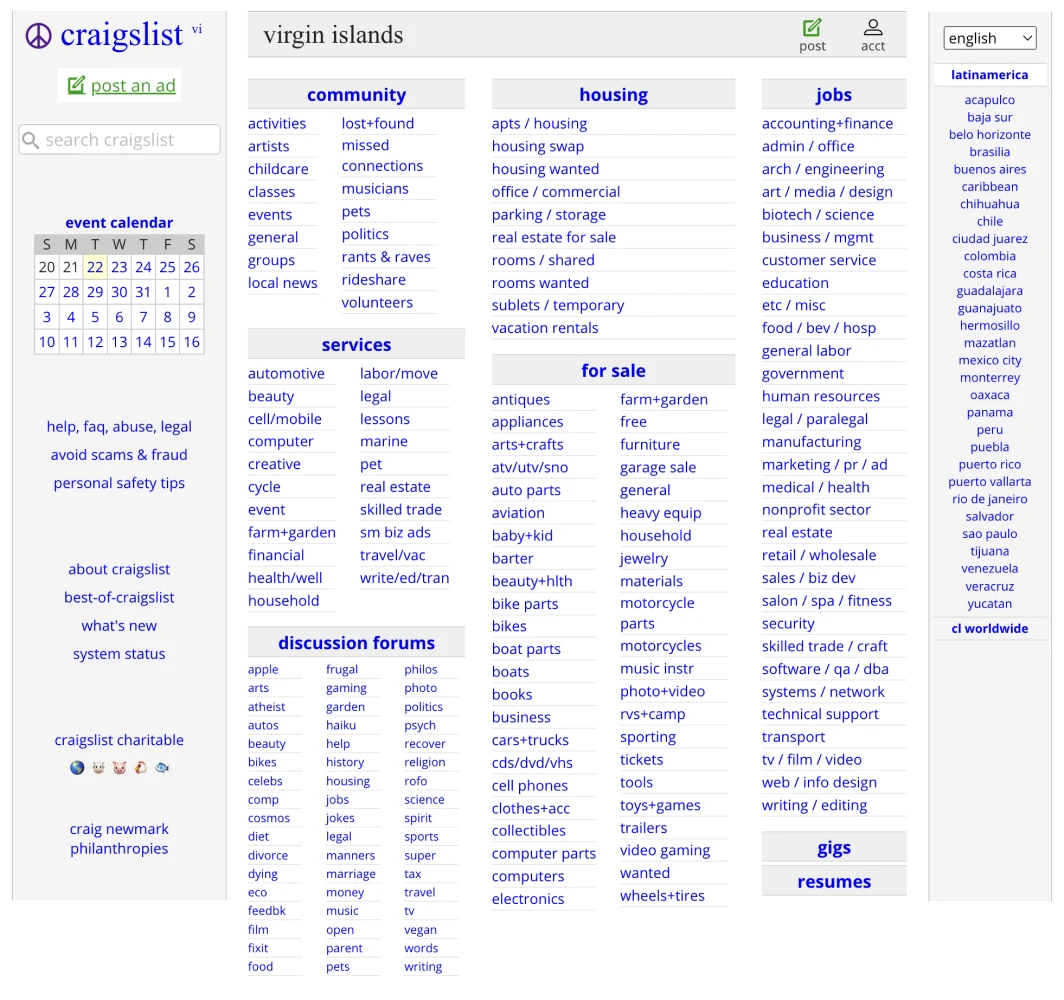
Task: Read avoid scams & fraud page
Action: click(119, 455)
